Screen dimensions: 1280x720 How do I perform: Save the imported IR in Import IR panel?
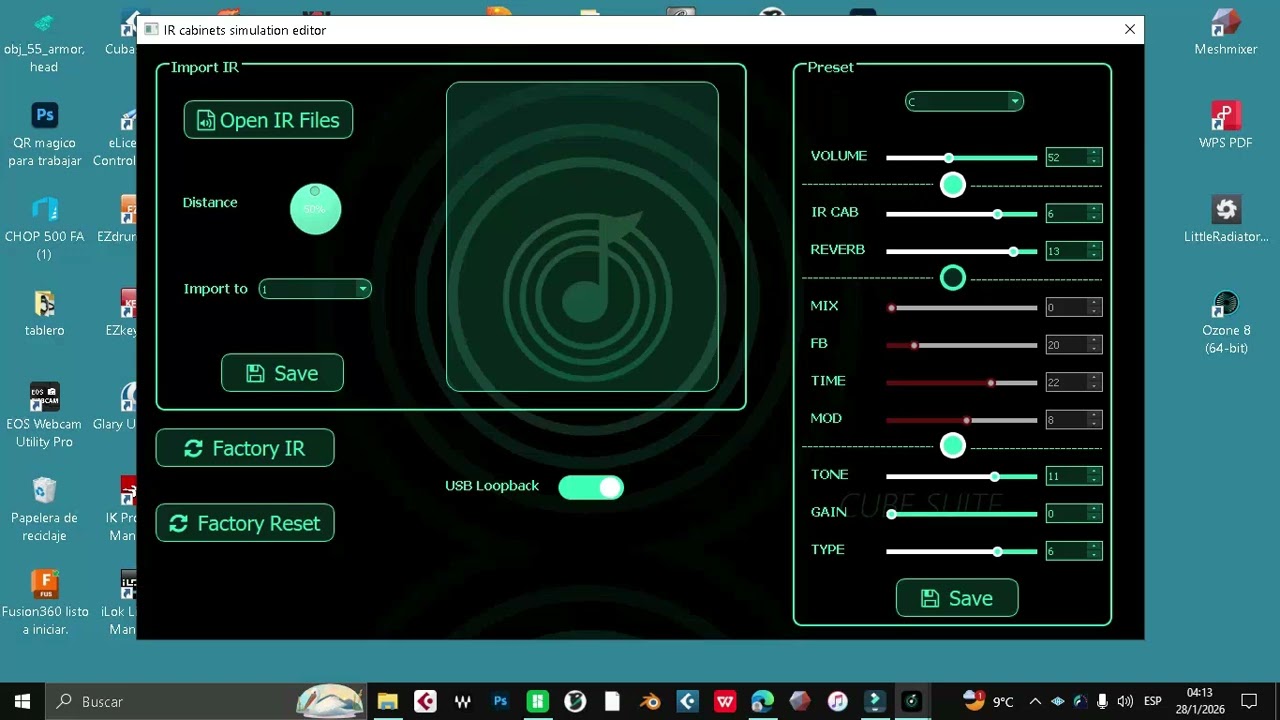coord(282,373)
